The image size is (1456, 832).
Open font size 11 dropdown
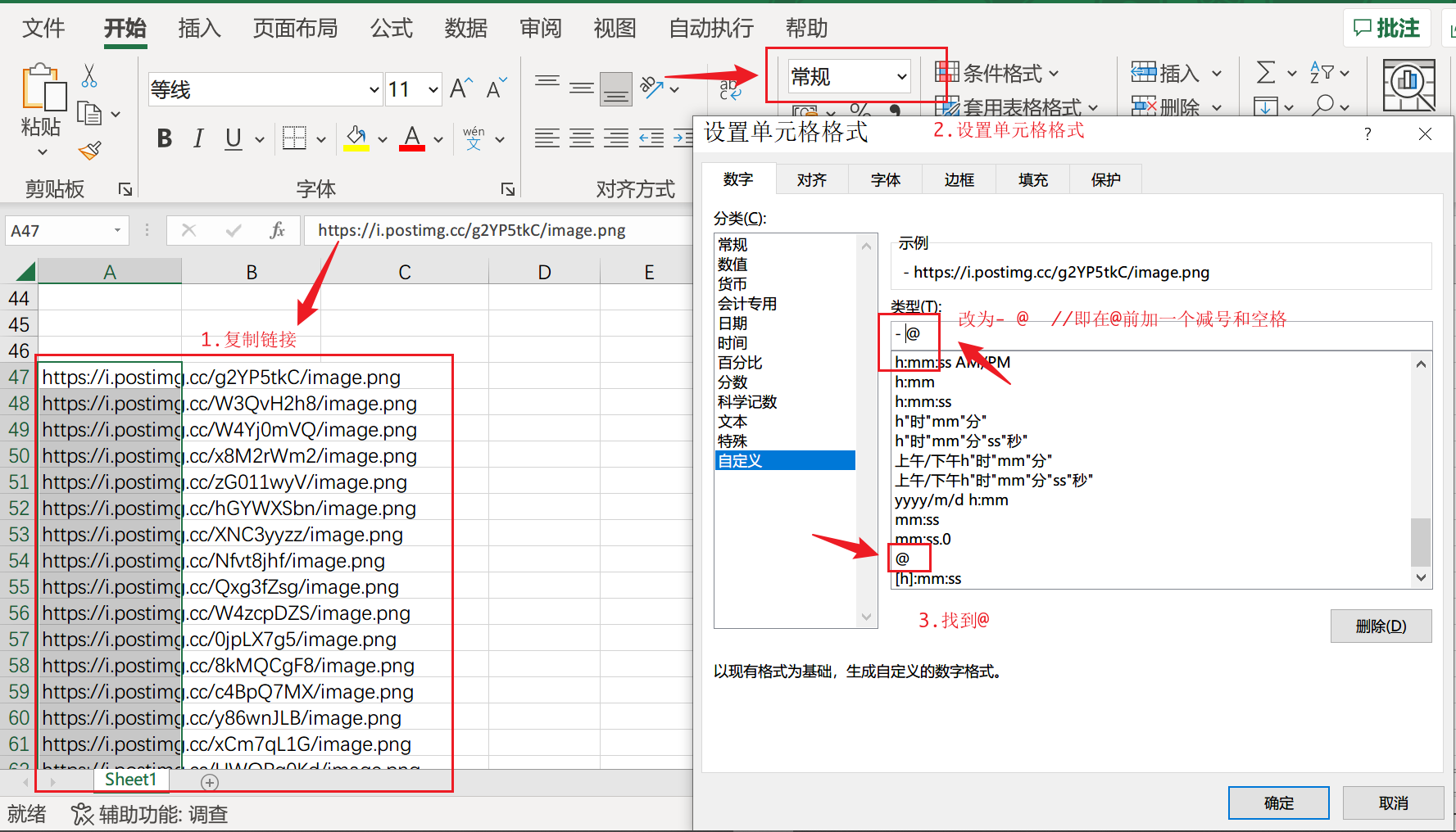(x=433, y=89)
